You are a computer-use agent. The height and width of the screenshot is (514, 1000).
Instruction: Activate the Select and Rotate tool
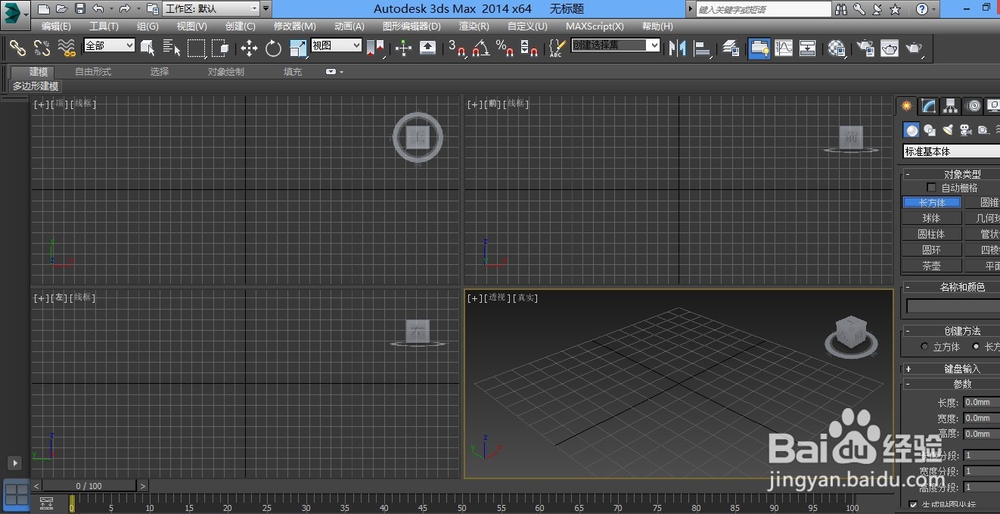click(x=273, y=48)
